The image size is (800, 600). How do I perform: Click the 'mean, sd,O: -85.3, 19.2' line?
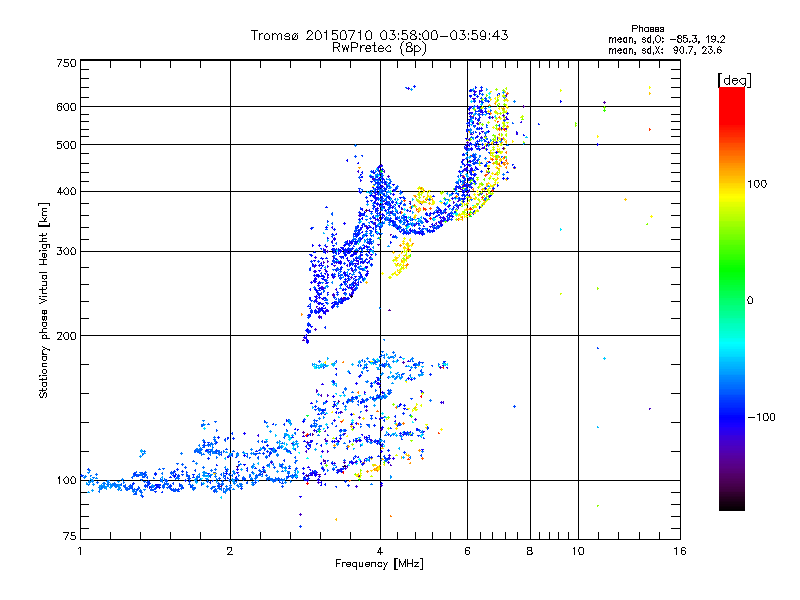point(666,39)
